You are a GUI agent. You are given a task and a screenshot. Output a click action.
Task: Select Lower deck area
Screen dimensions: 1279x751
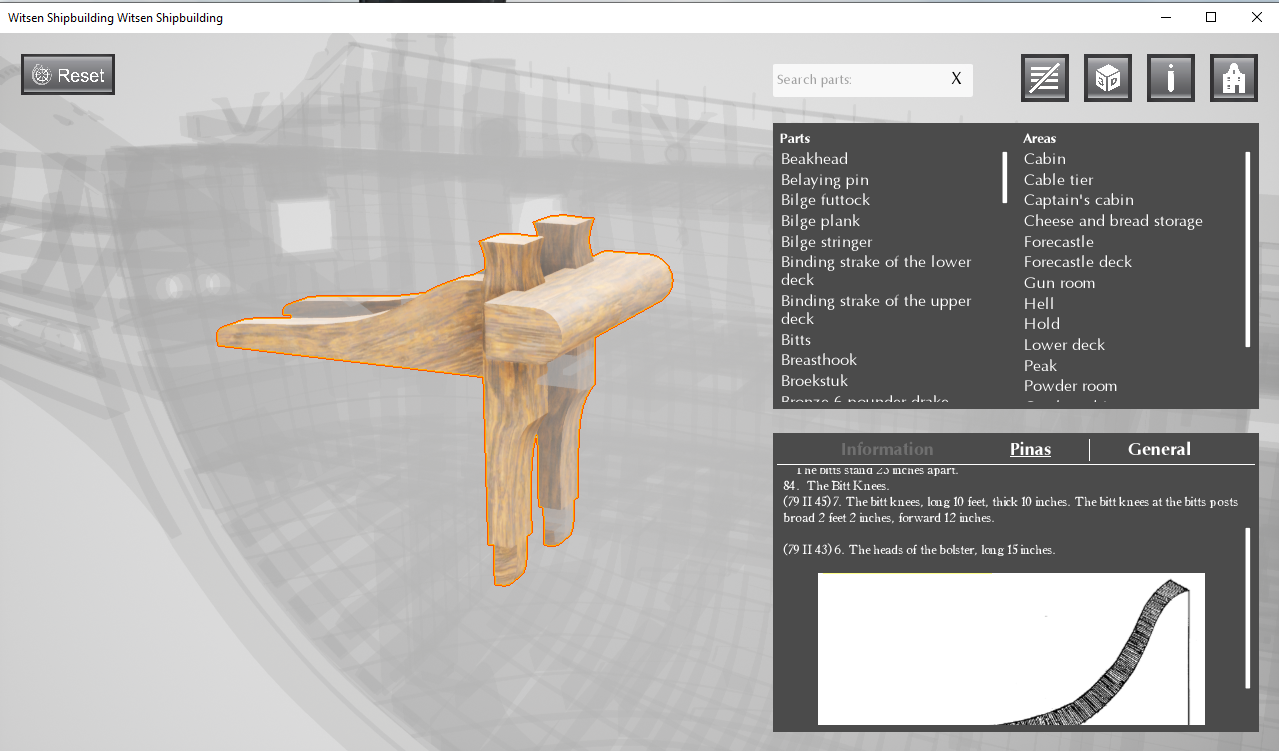1064,345
